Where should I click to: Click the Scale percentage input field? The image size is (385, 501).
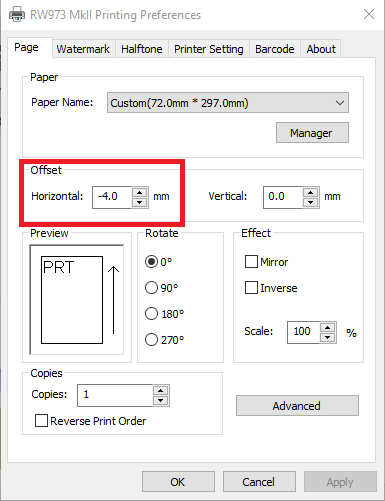coord(303,332)
